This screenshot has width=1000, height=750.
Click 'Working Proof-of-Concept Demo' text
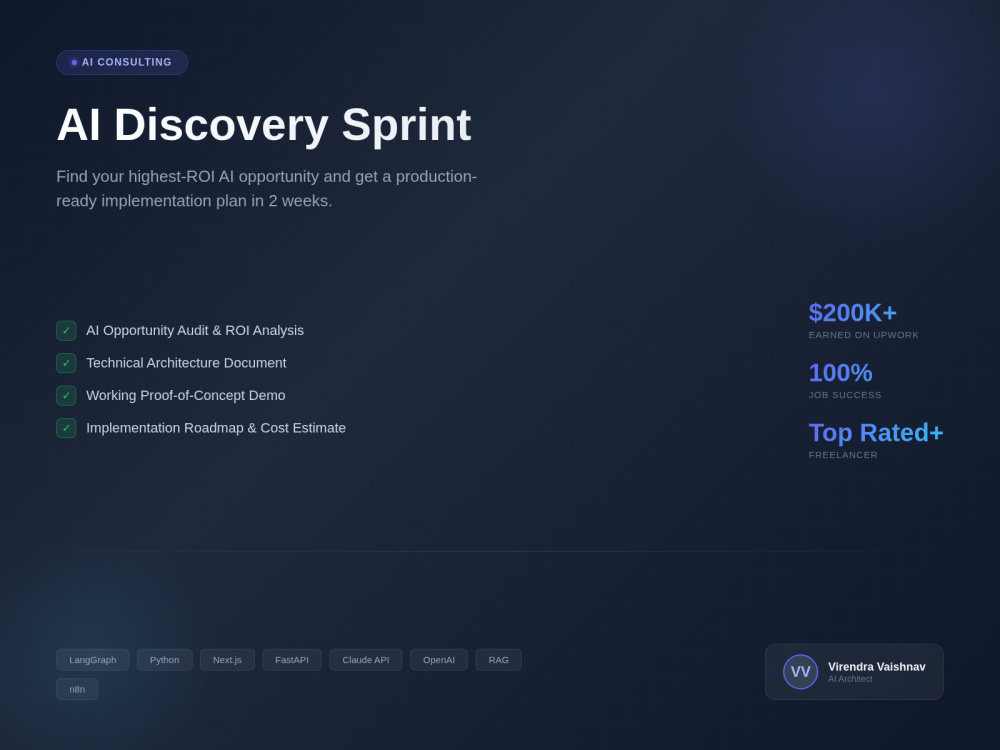click(x=186, y=395)
